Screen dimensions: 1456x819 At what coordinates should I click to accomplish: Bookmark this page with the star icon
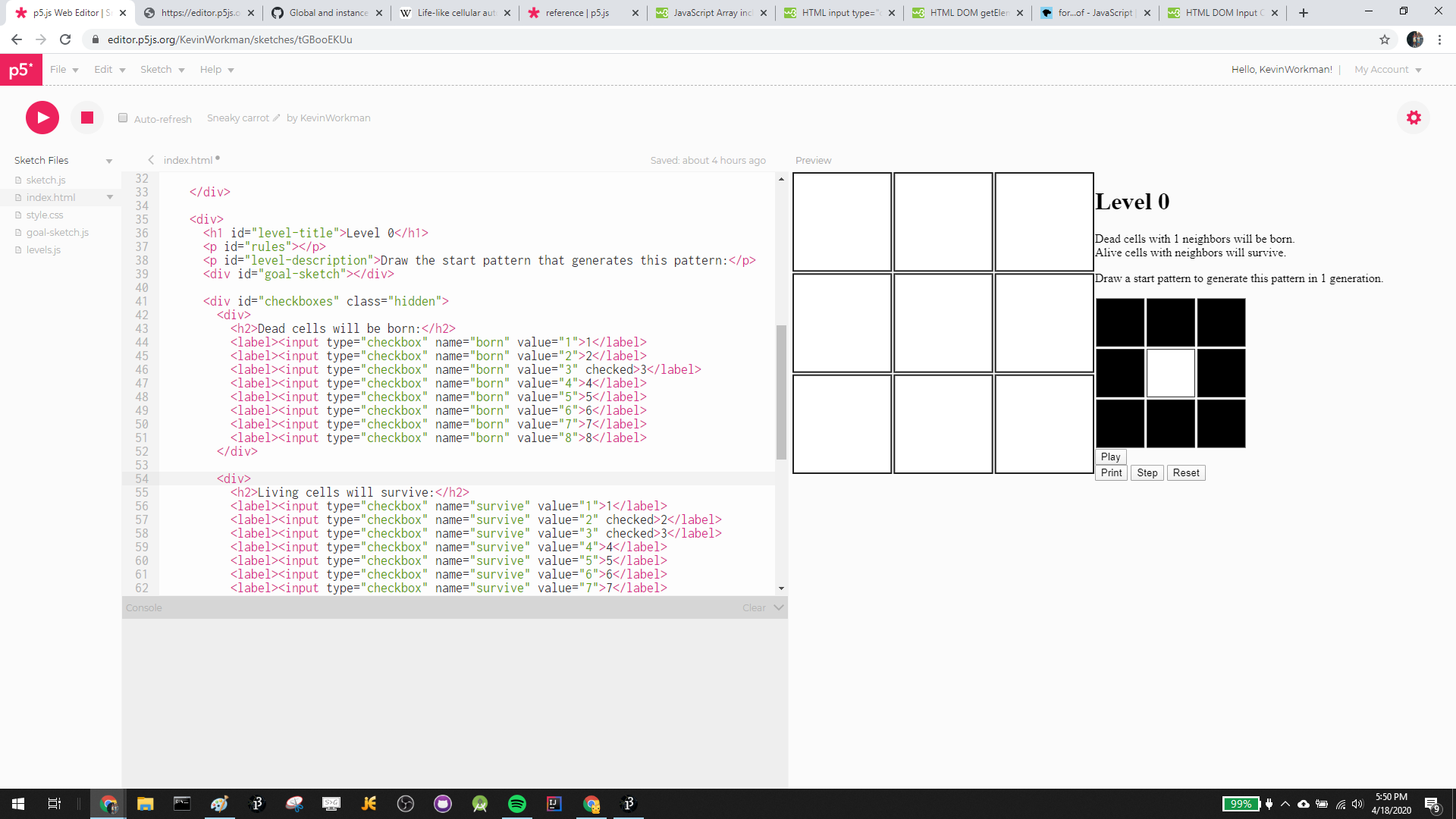click(x=1385, y=39)
